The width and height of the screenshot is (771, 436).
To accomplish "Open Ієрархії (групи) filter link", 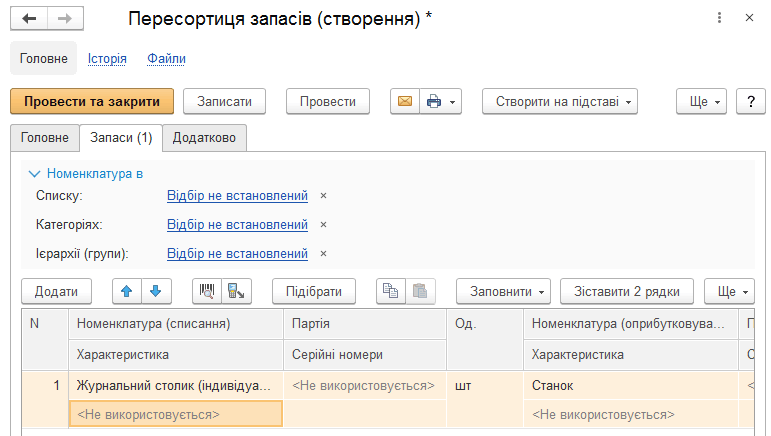I will 237,254.
